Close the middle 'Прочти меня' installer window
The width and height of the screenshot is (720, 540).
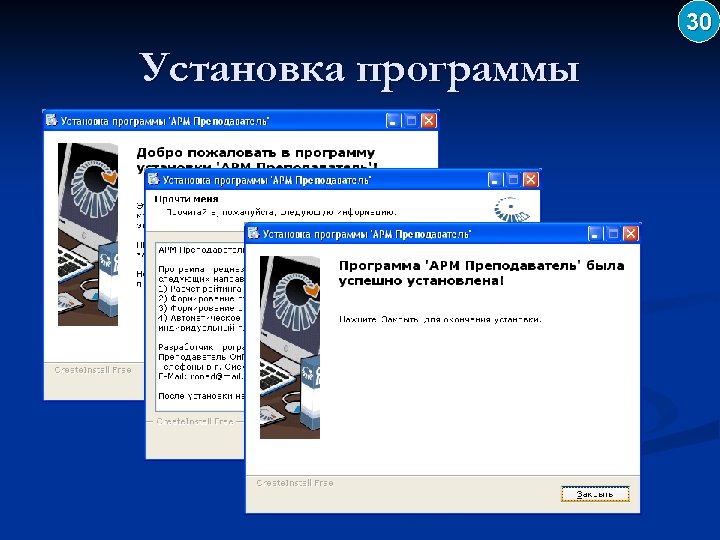[x=531, y=180]
